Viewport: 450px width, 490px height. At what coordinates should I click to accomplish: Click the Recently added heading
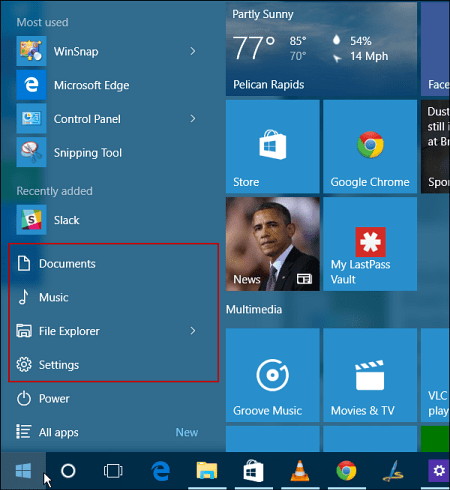point(55,191)
